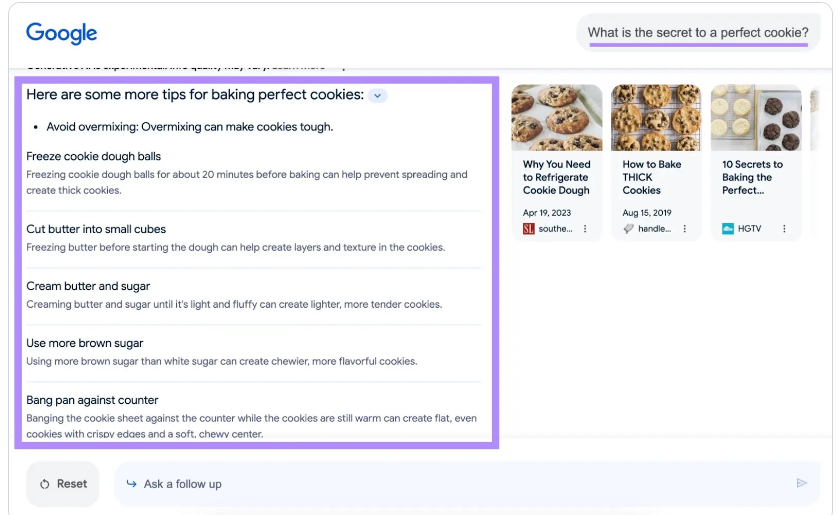
Task: Click the search query box at top
Action: (697, 33)
